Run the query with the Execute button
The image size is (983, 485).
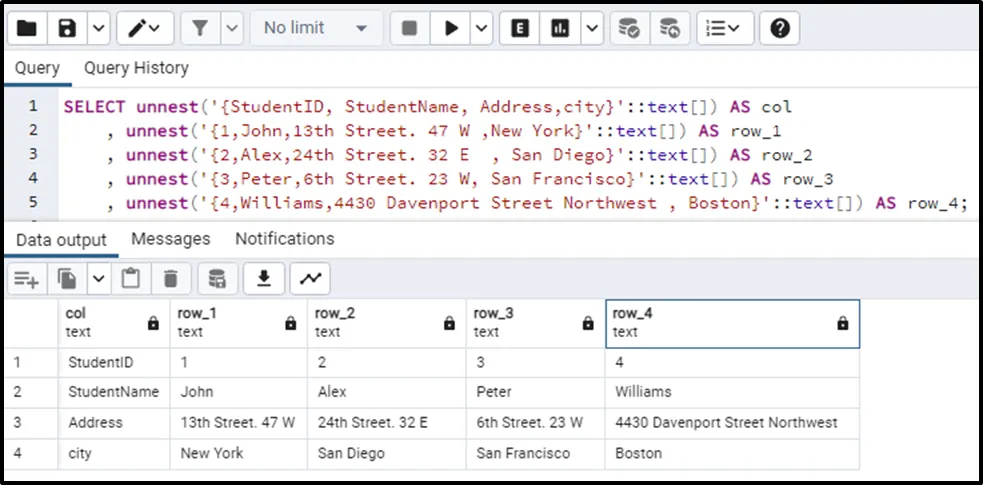[452, 29]
